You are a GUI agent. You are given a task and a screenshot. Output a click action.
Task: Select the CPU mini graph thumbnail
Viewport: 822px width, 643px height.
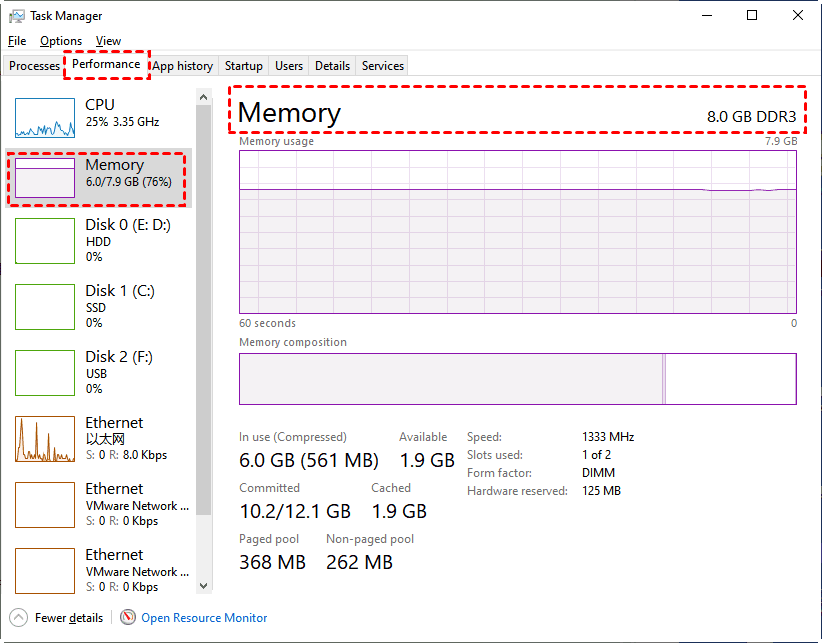pos(45,117)
